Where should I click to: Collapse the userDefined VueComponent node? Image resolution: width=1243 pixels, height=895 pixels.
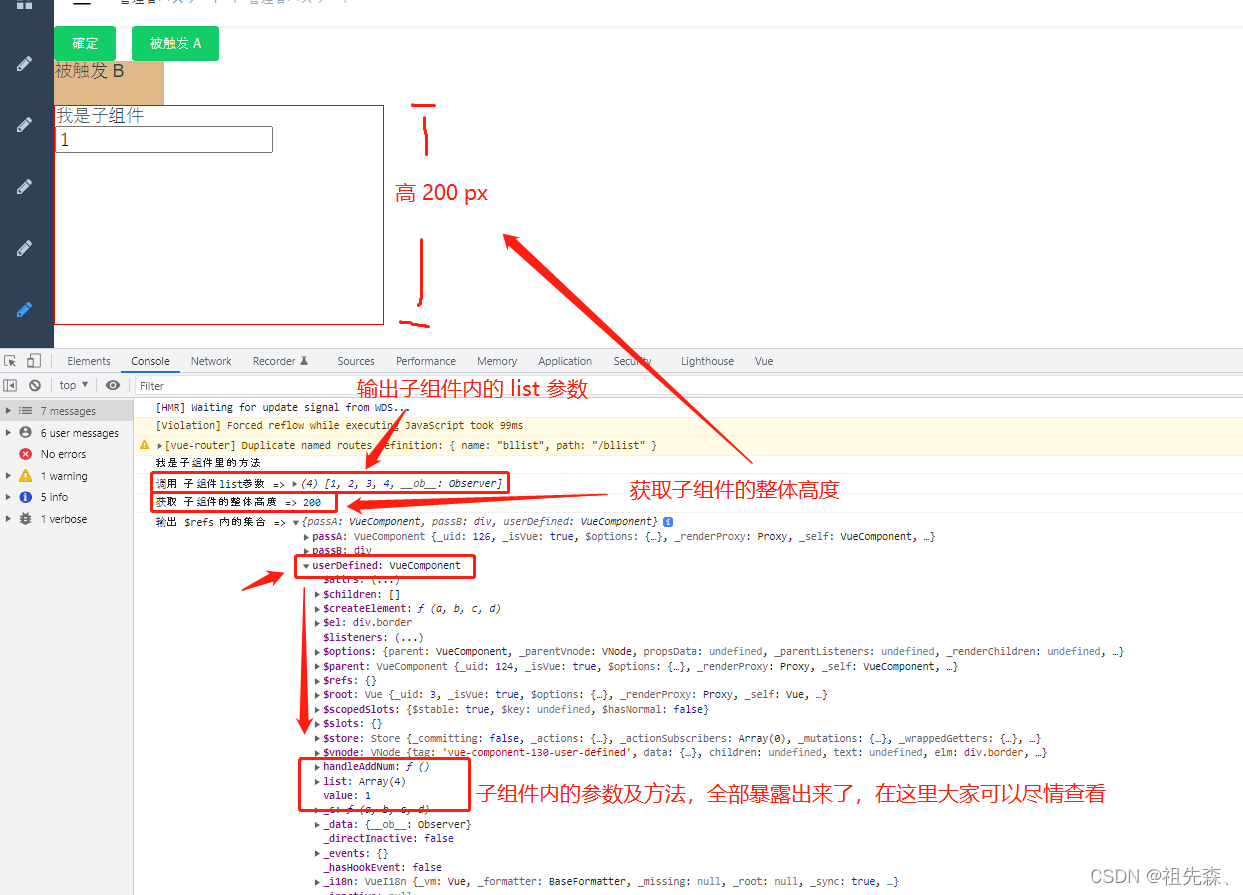coord(306,566)
